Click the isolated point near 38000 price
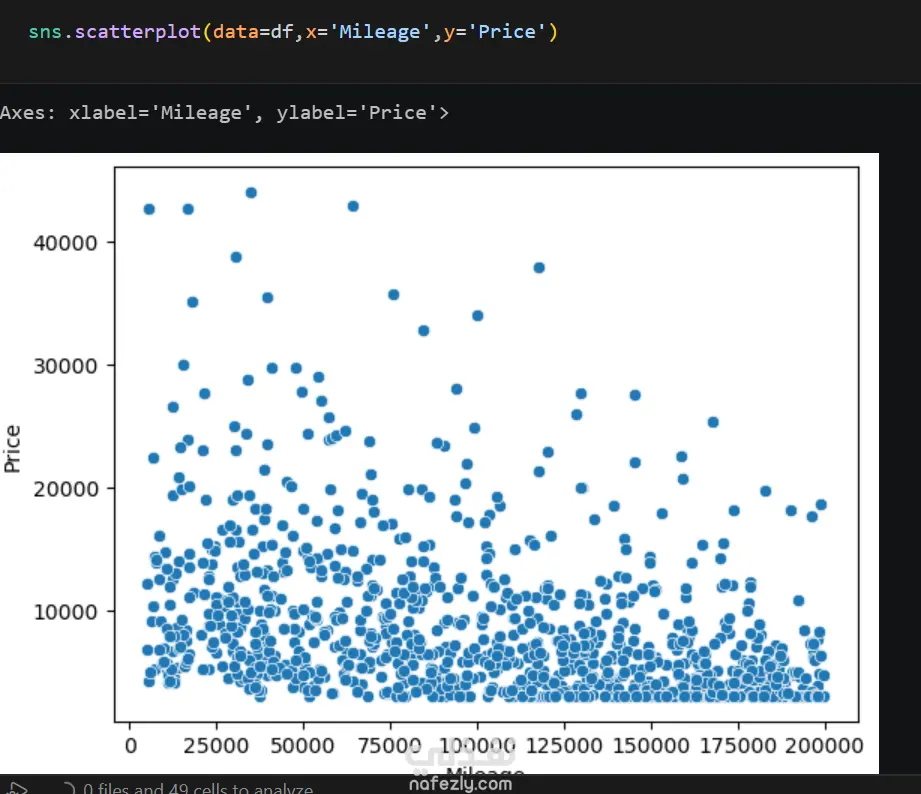Viewport: 921px width, 794px height. point(539,268)
